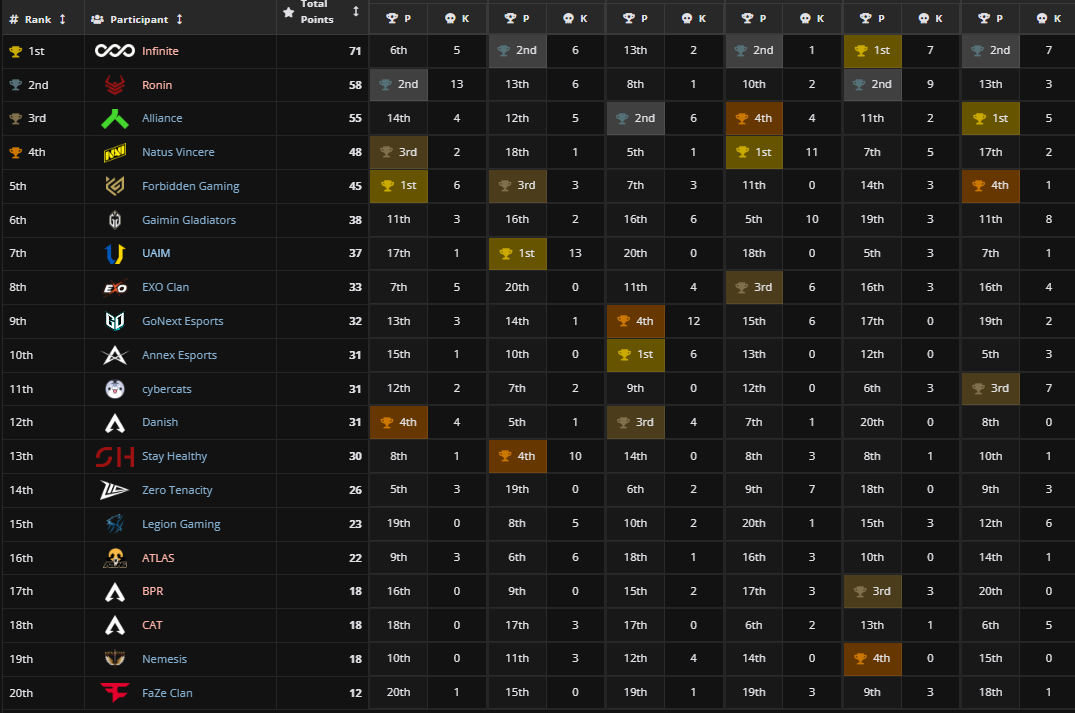Open the Infinite team page
Screen dimensions: 1075x713
coord(160,51)
